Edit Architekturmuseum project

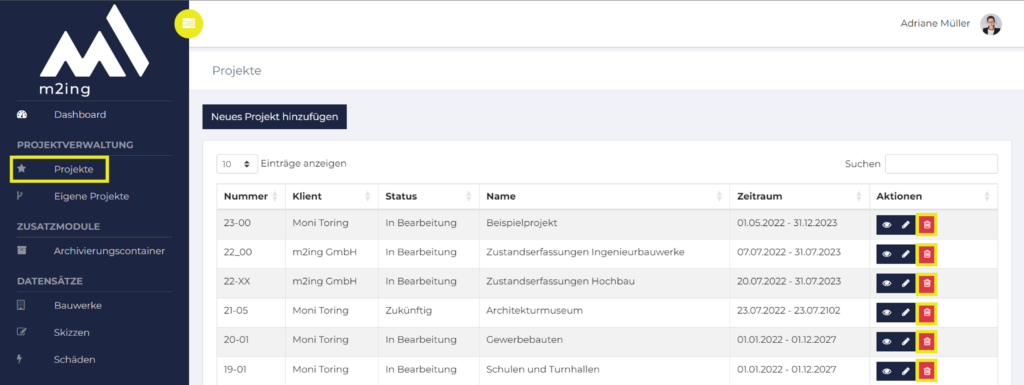(905, 313)
